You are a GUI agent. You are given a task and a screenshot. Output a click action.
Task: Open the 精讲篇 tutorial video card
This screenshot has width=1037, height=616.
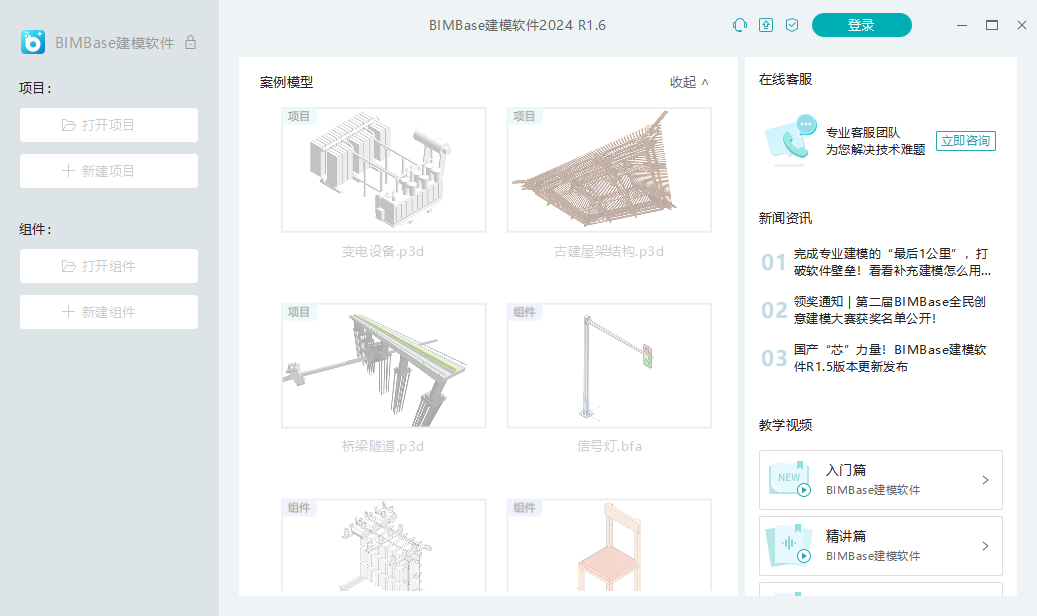pyautogui.click(x=881, y=546)
